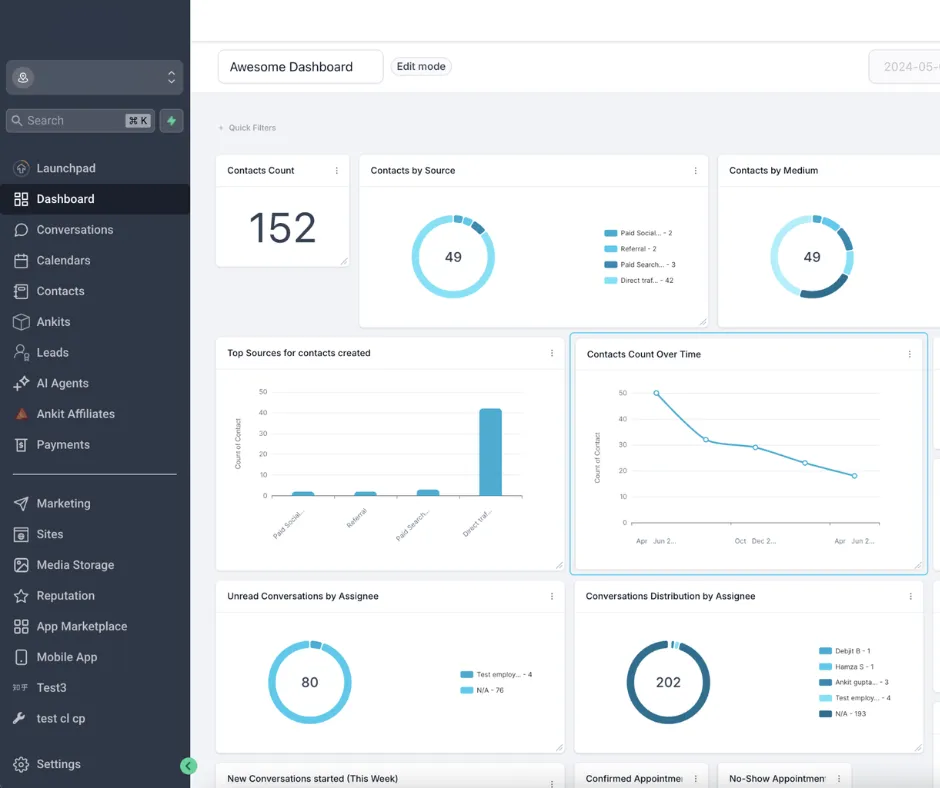This screenshot has width=940, height=788.
Task: Click the Conversations chat bubble icon
Action: click(x=21, y=230)
